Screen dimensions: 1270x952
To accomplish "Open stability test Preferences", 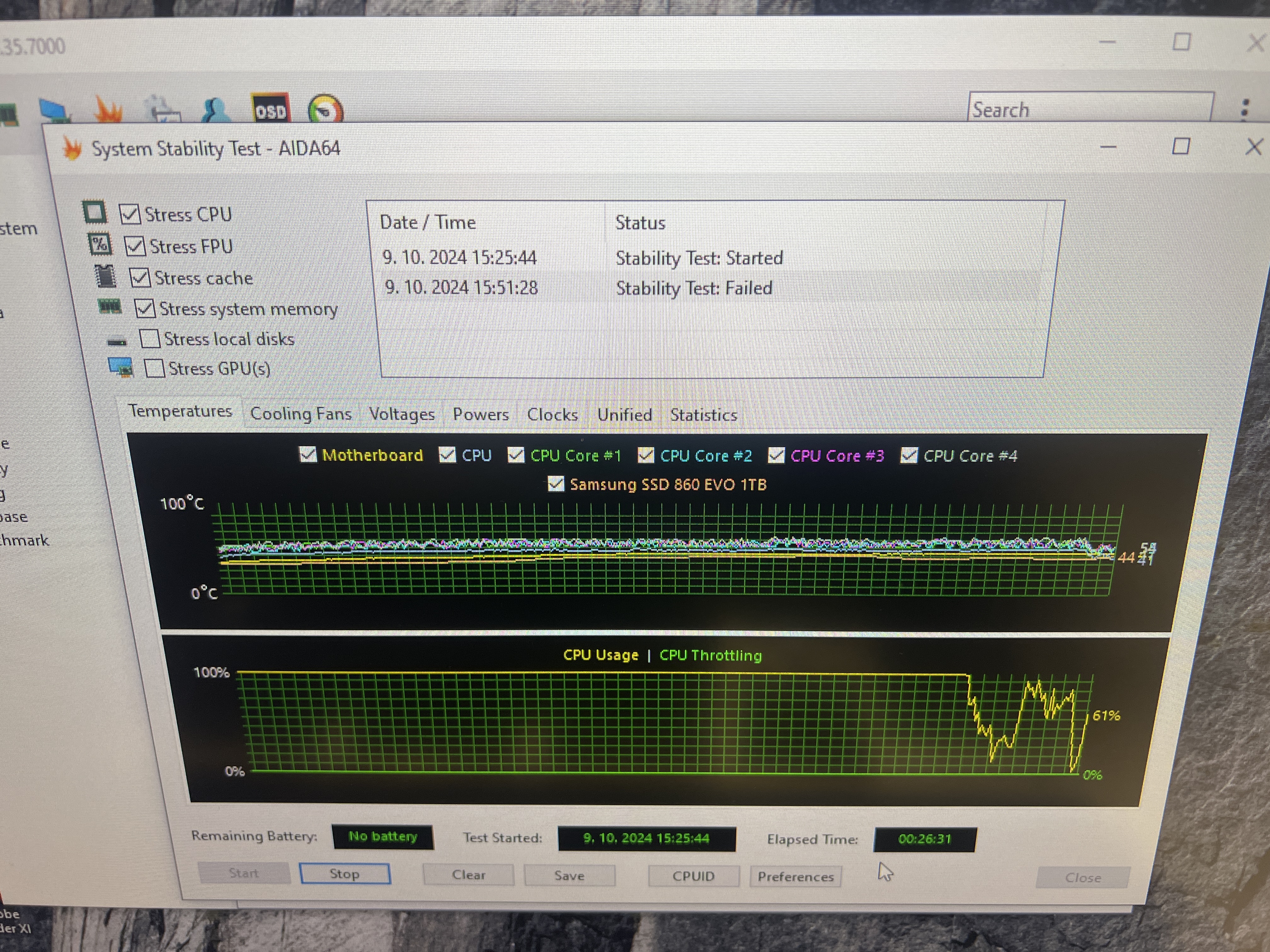I will click(796, 877).
